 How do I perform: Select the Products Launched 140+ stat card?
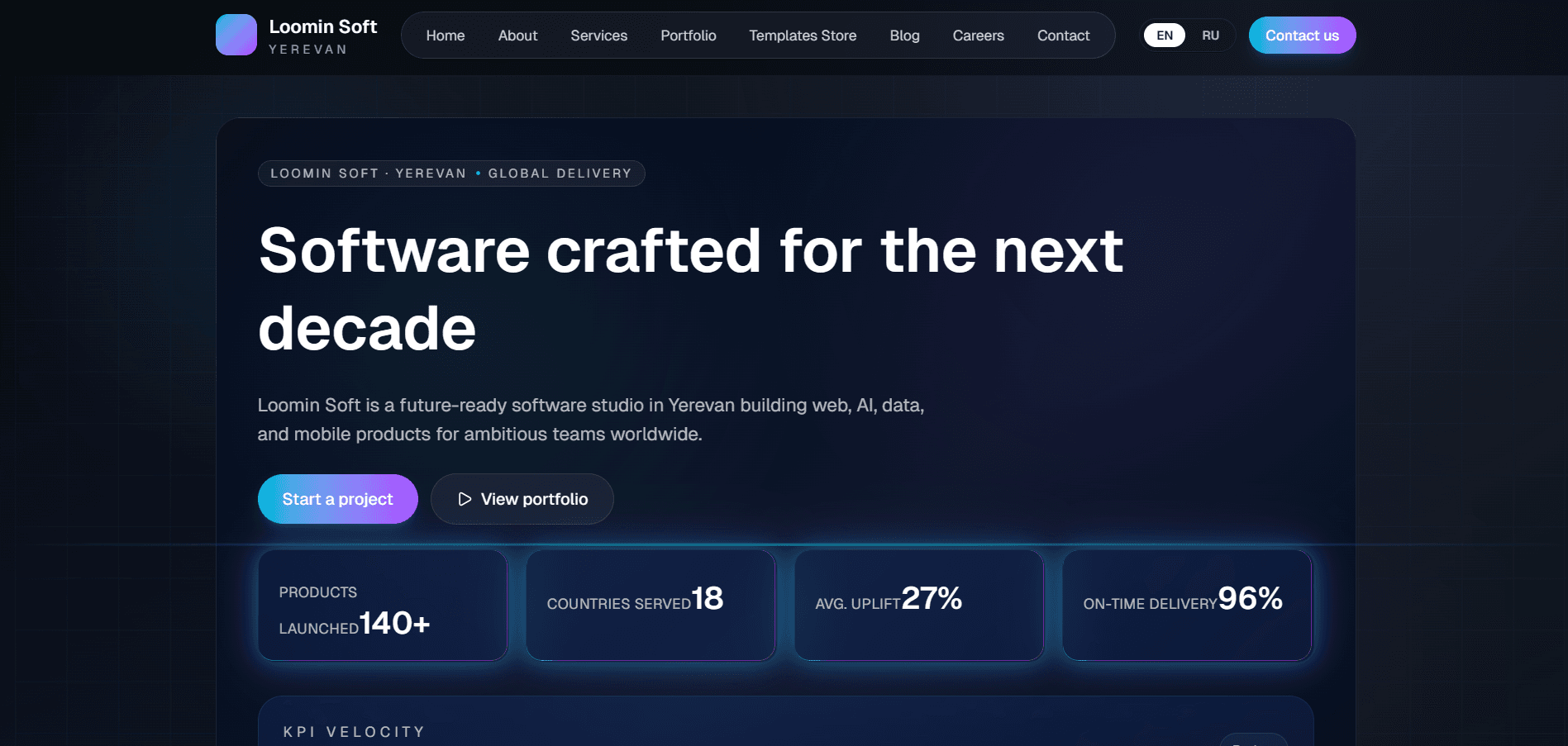tap(383, 606)
